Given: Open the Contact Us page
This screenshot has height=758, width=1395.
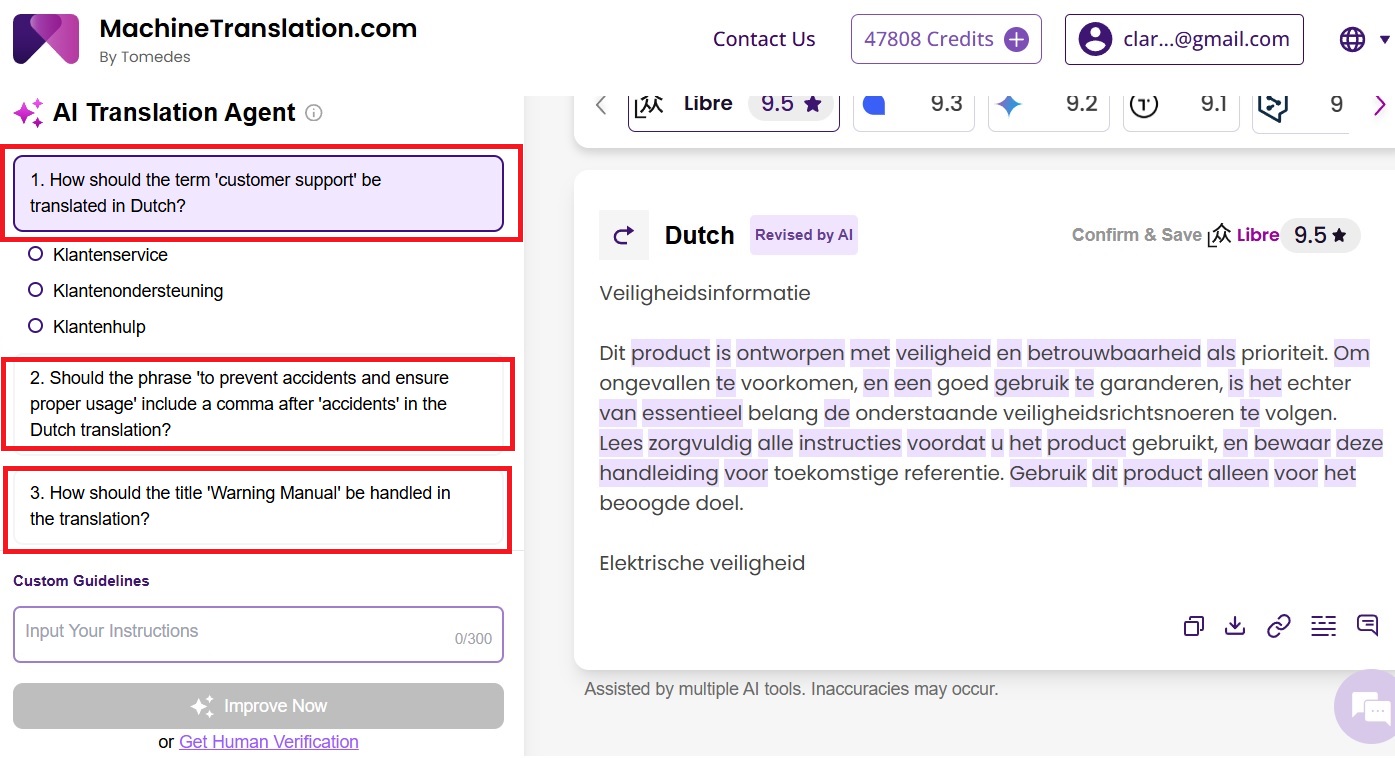Looking at the screenshot, I should pos(764,39).
